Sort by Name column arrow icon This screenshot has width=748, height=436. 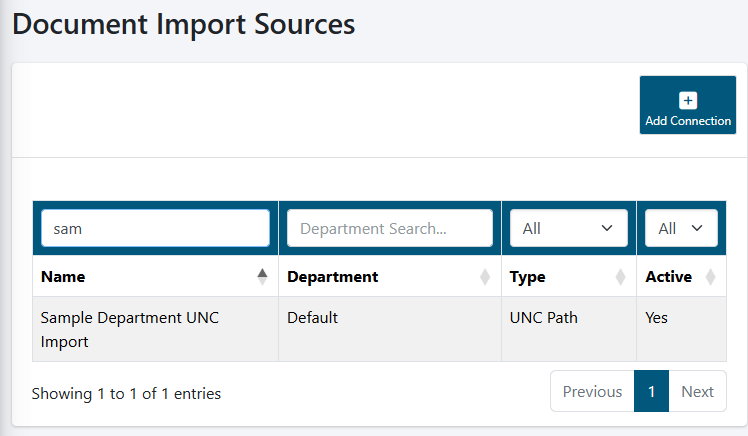[262, 277]
